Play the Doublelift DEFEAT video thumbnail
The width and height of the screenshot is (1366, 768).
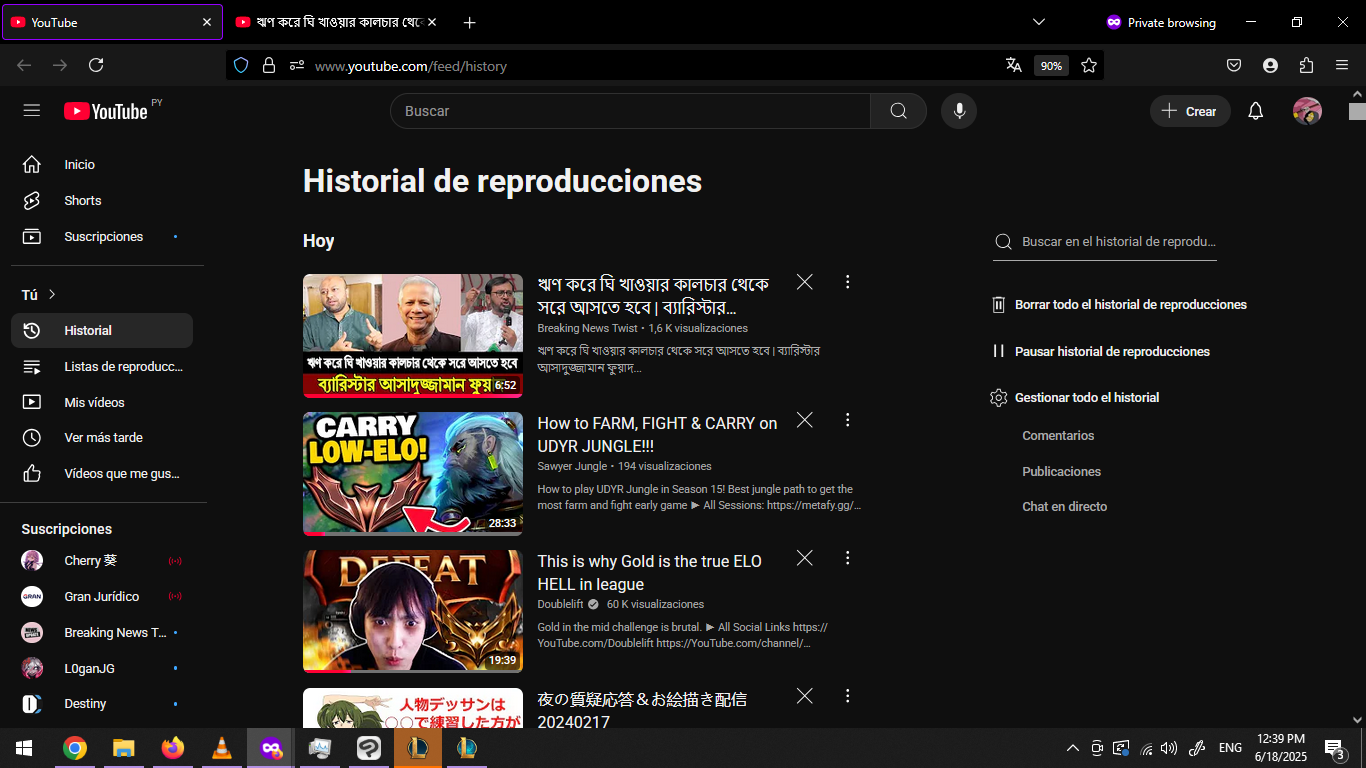[x=413, y=612]
